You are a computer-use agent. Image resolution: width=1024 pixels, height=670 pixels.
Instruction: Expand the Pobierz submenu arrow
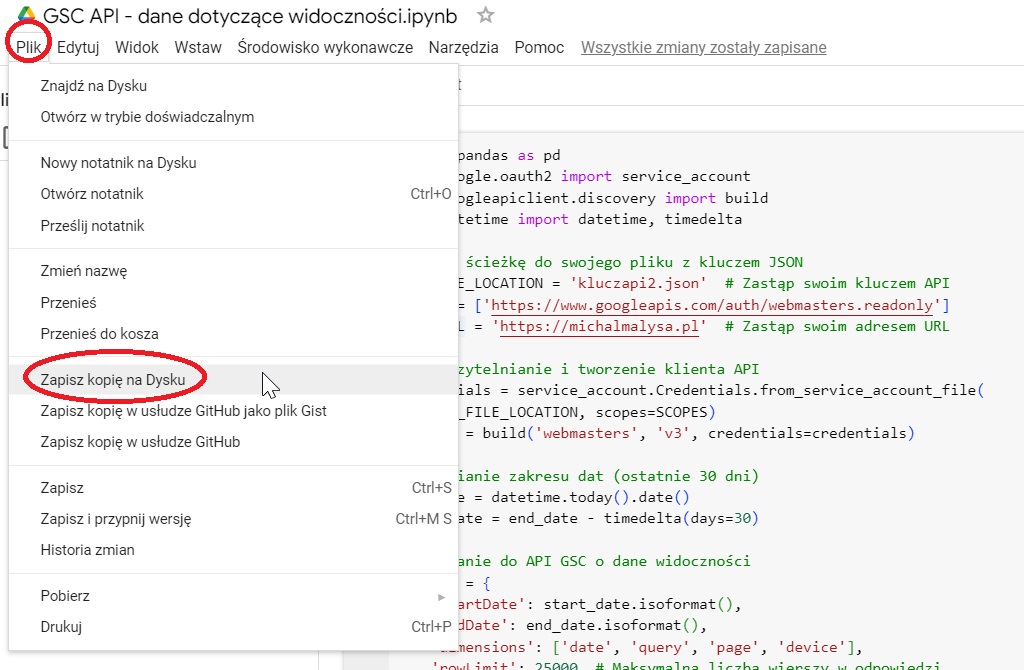[x=441, y=595]
